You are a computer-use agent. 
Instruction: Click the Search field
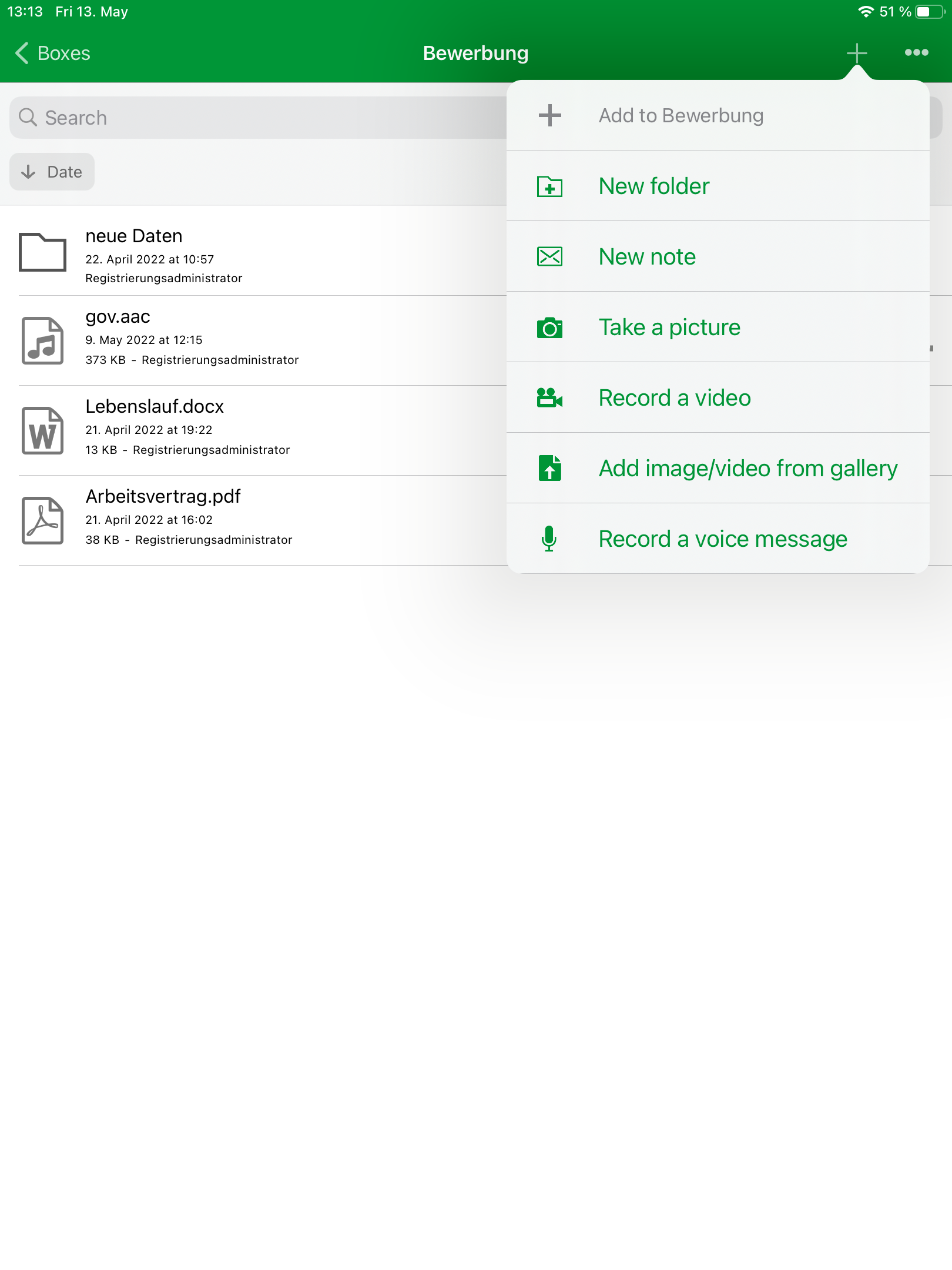coord(259,118)
